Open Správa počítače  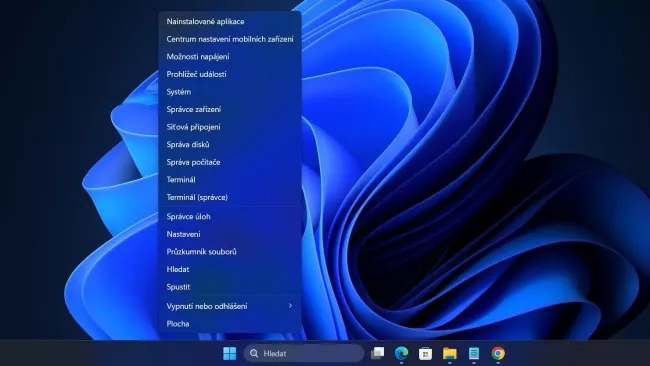click(x=230, y=162)
